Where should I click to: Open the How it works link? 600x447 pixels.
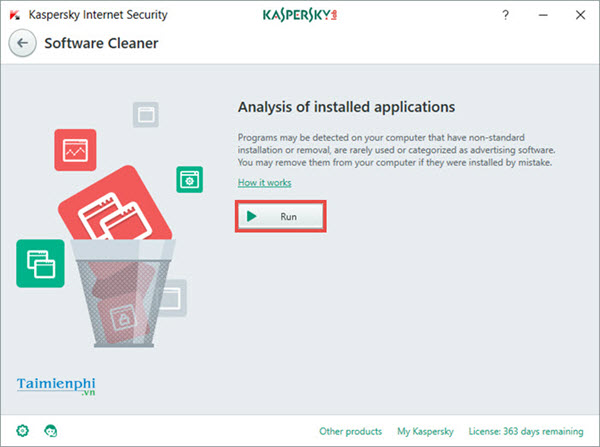coord(264,183)
